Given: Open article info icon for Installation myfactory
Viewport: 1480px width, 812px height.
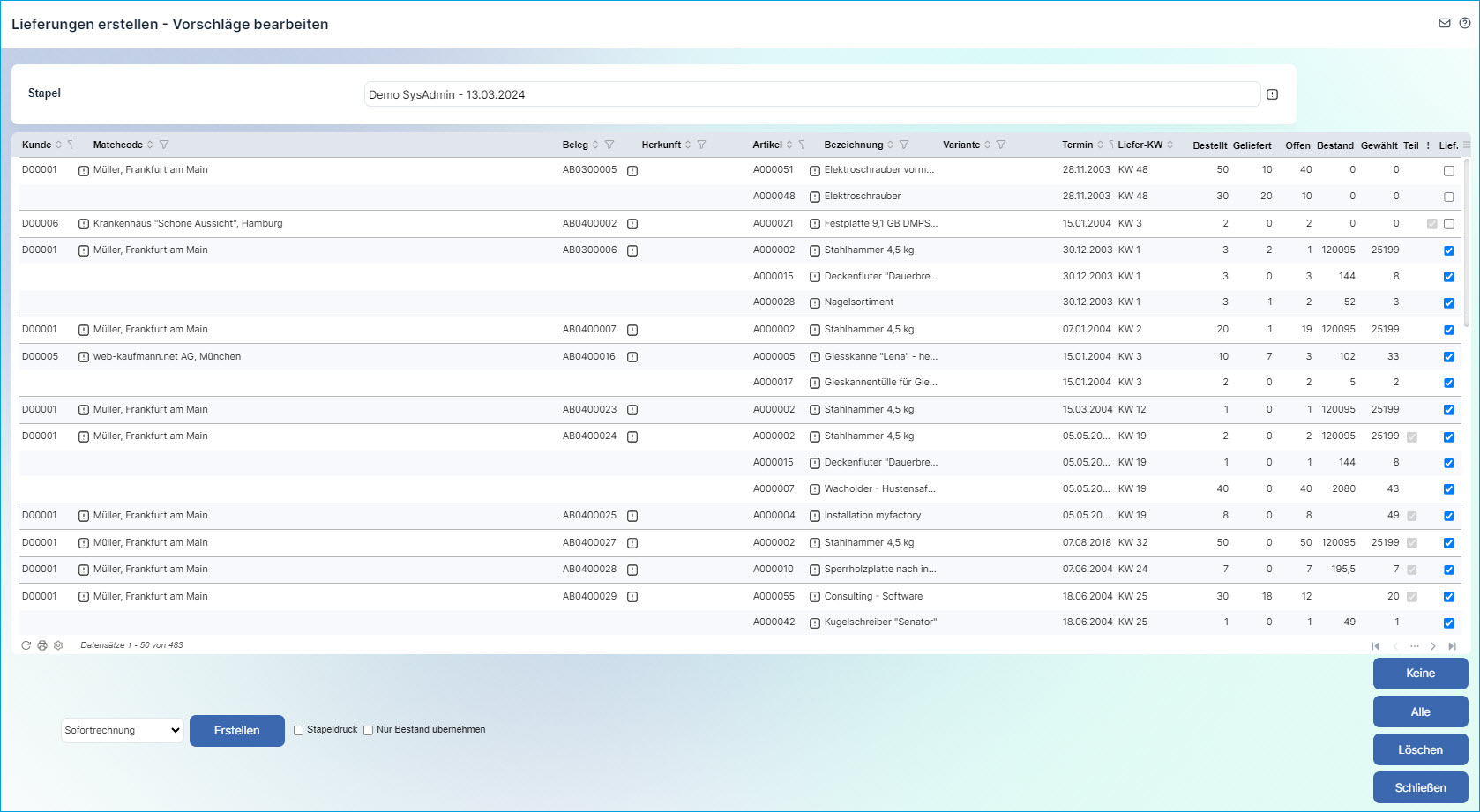Looking at the screenshot, I should pyautogui.click(x=815, y=516).
